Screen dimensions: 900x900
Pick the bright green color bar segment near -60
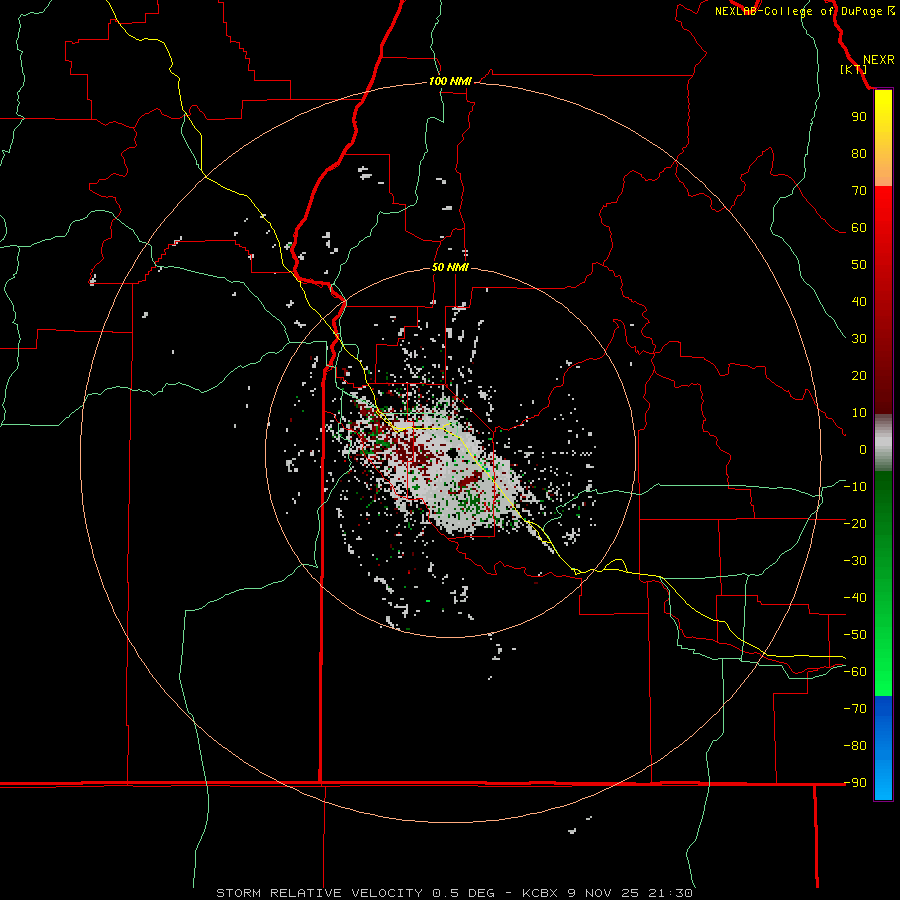883,672
